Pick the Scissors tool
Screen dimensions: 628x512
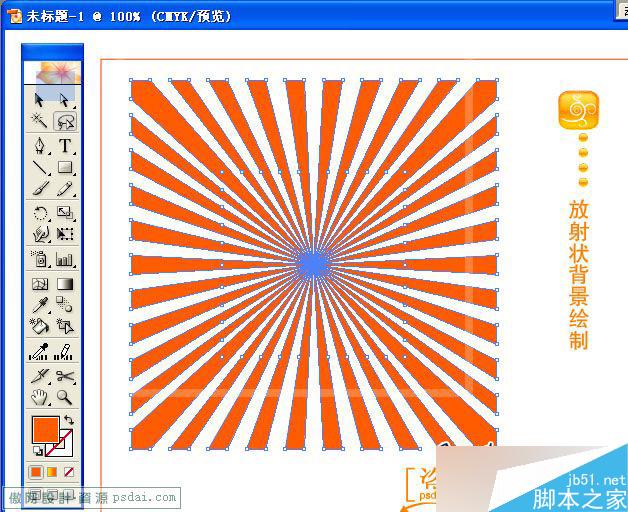(x=65, y=377)
